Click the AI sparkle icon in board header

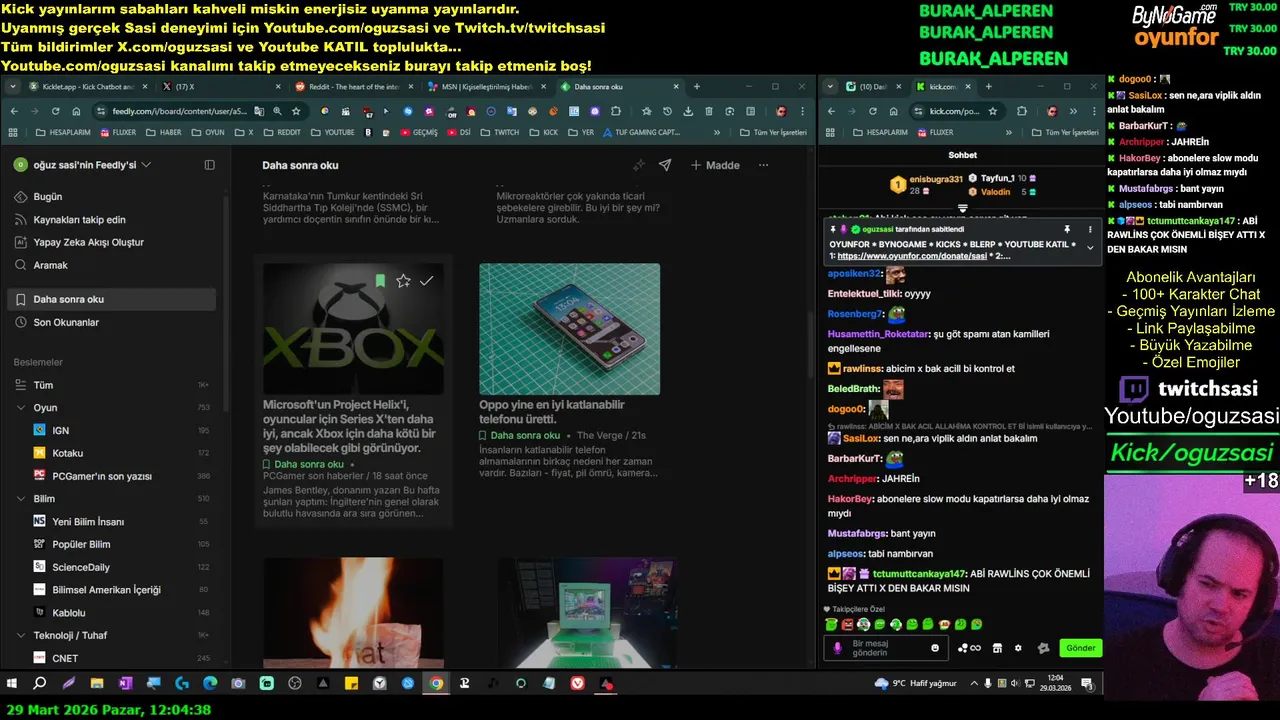(x=639, y=165)
